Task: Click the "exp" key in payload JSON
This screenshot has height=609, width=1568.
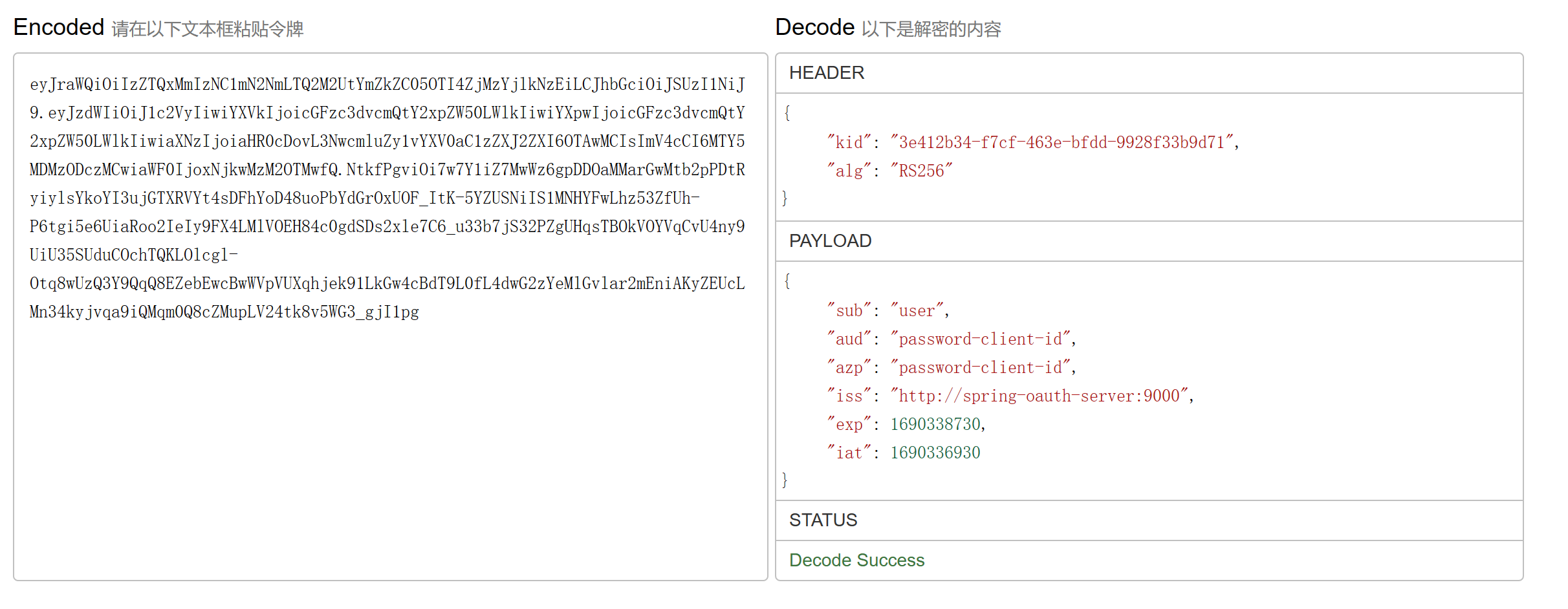Action: tap(849, 425)
